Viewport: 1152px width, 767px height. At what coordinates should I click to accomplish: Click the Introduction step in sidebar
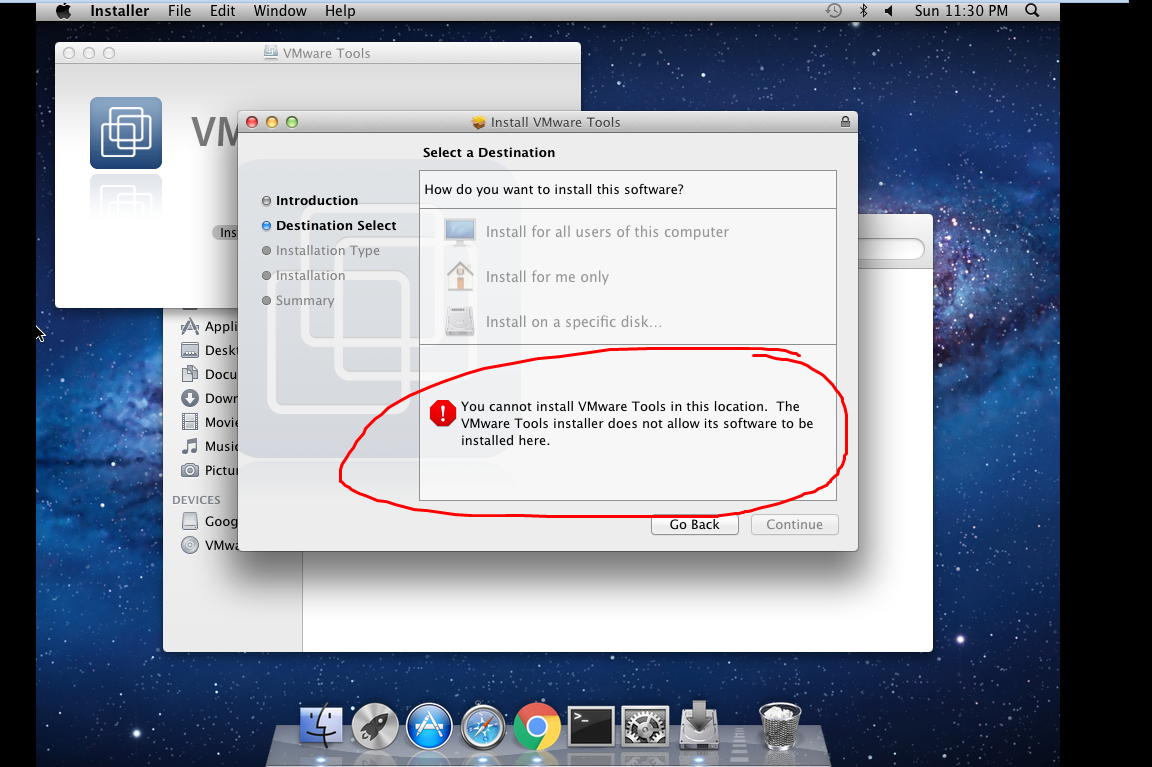[x=317, y=201]
